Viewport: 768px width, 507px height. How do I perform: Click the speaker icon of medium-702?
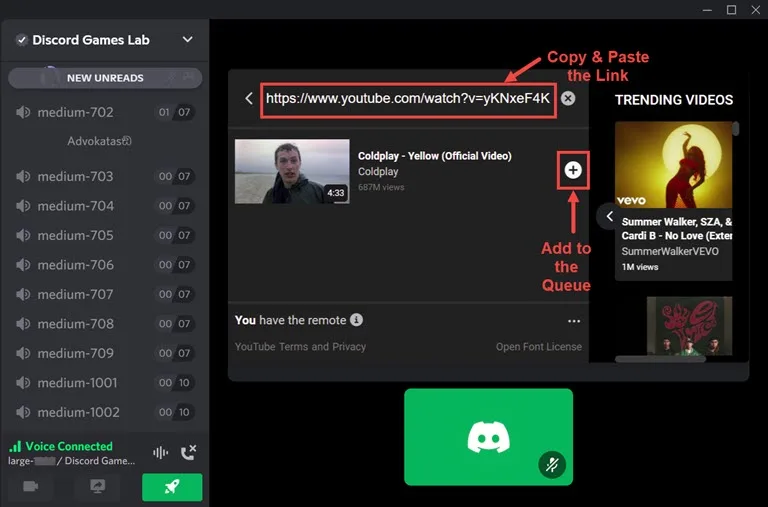click(x=23, y=112)
